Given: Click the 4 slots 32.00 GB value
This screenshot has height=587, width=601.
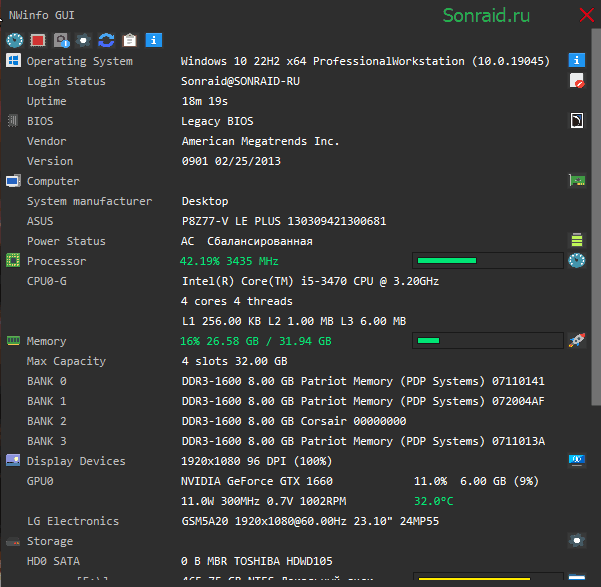Looking at the screenshot, I should click(x=234, y=361).
